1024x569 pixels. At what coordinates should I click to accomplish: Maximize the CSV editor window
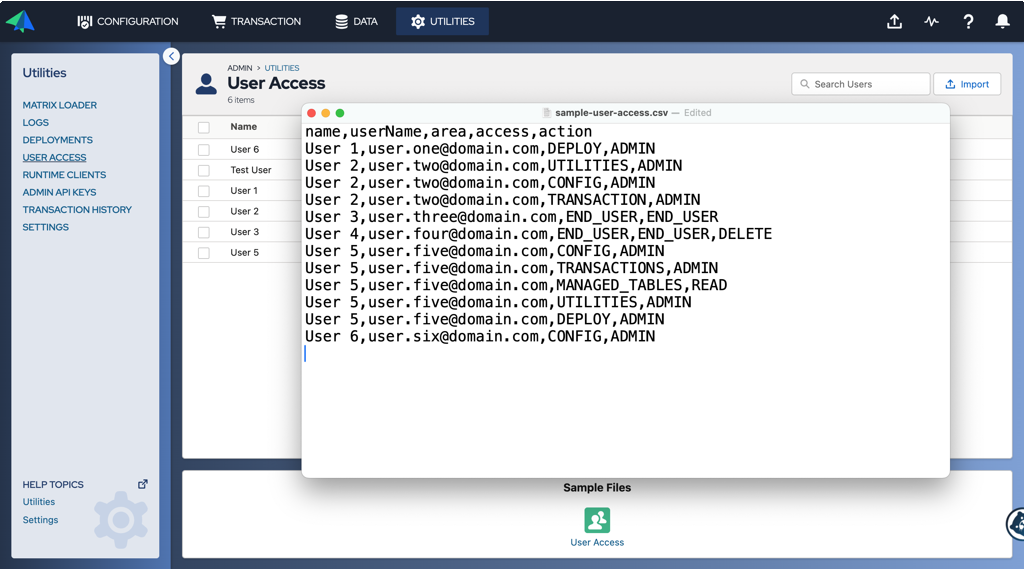pos(340,113)
